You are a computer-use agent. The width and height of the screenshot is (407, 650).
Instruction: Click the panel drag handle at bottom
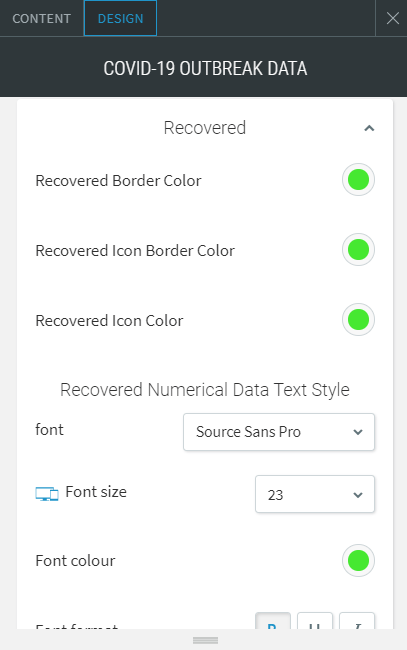click(x=205, y=640)
